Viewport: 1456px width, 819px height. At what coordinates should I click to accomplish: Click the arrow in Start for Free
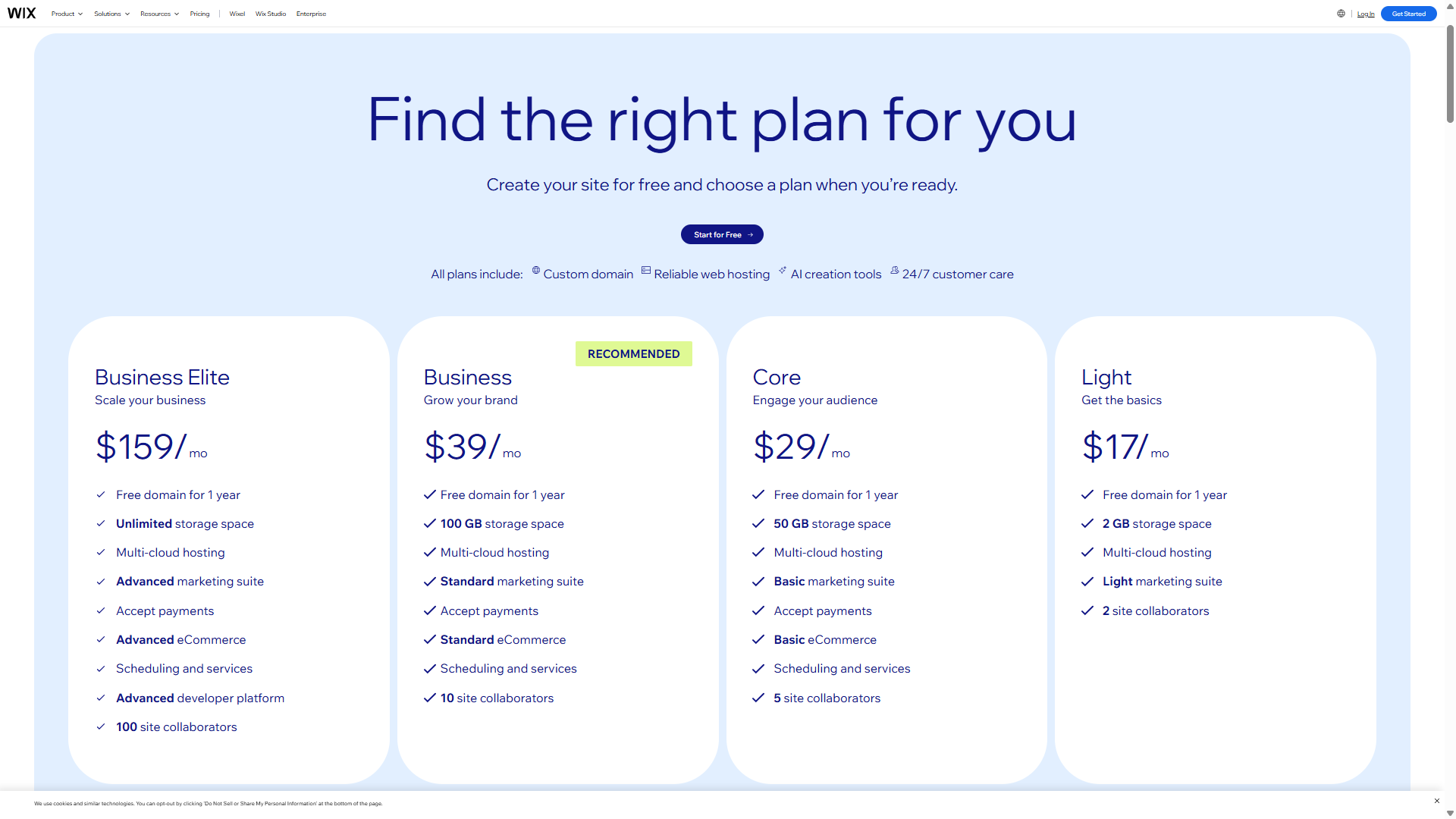click(x=751, y=235)
